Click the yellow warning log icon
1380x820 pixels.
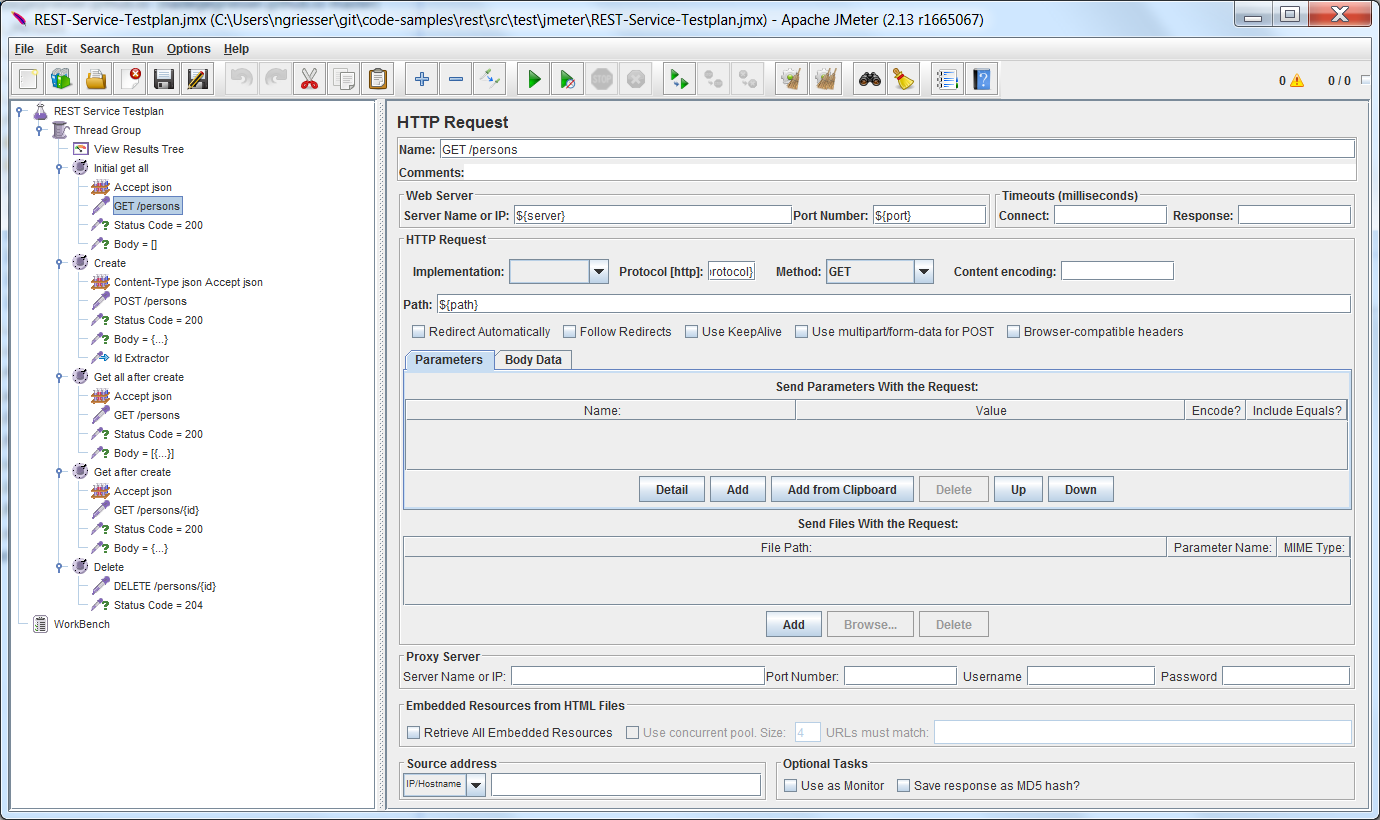tap(1297, 81)
